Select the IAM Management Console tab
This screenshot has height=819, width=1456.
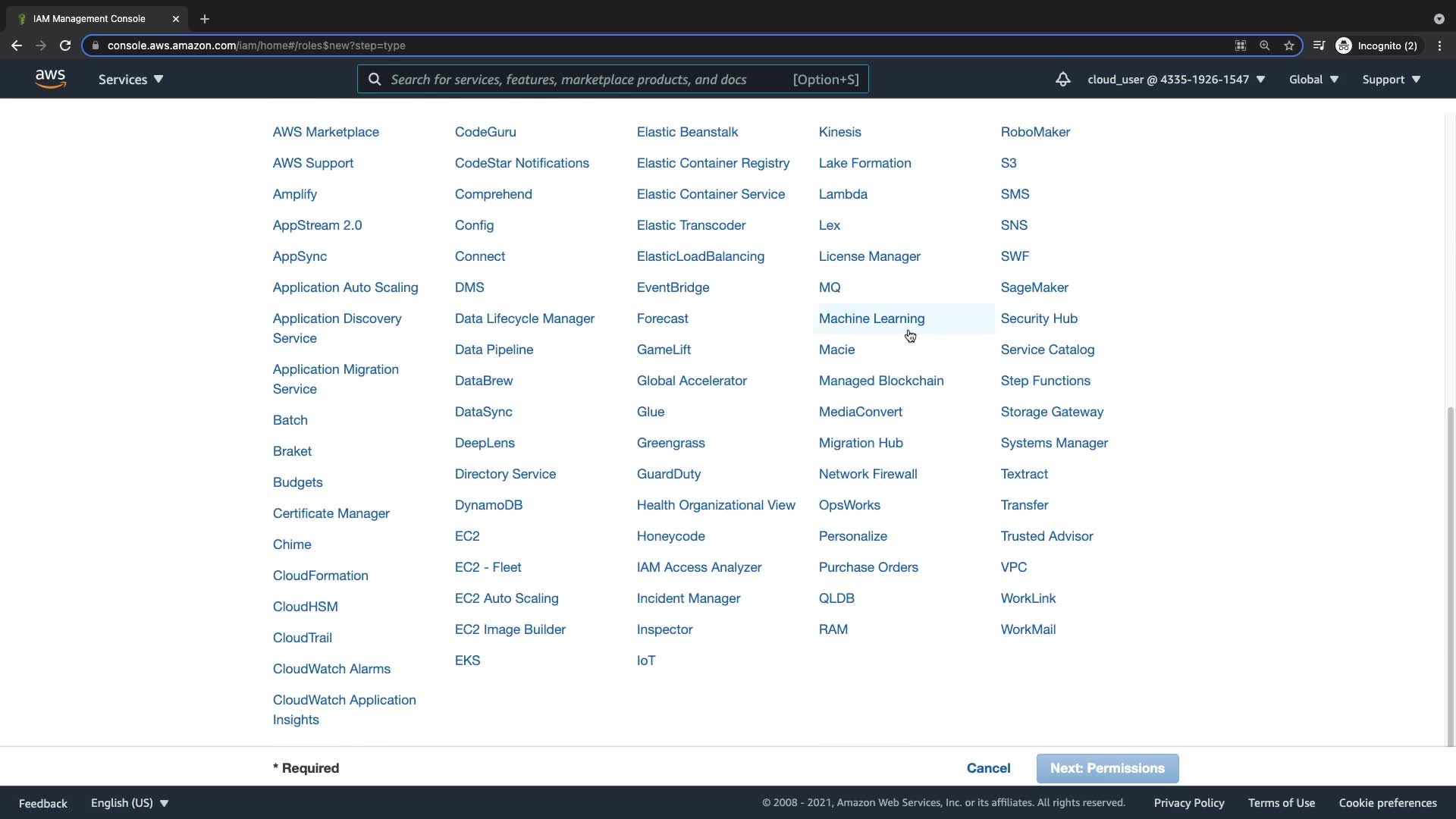click(x=89, y=19)
